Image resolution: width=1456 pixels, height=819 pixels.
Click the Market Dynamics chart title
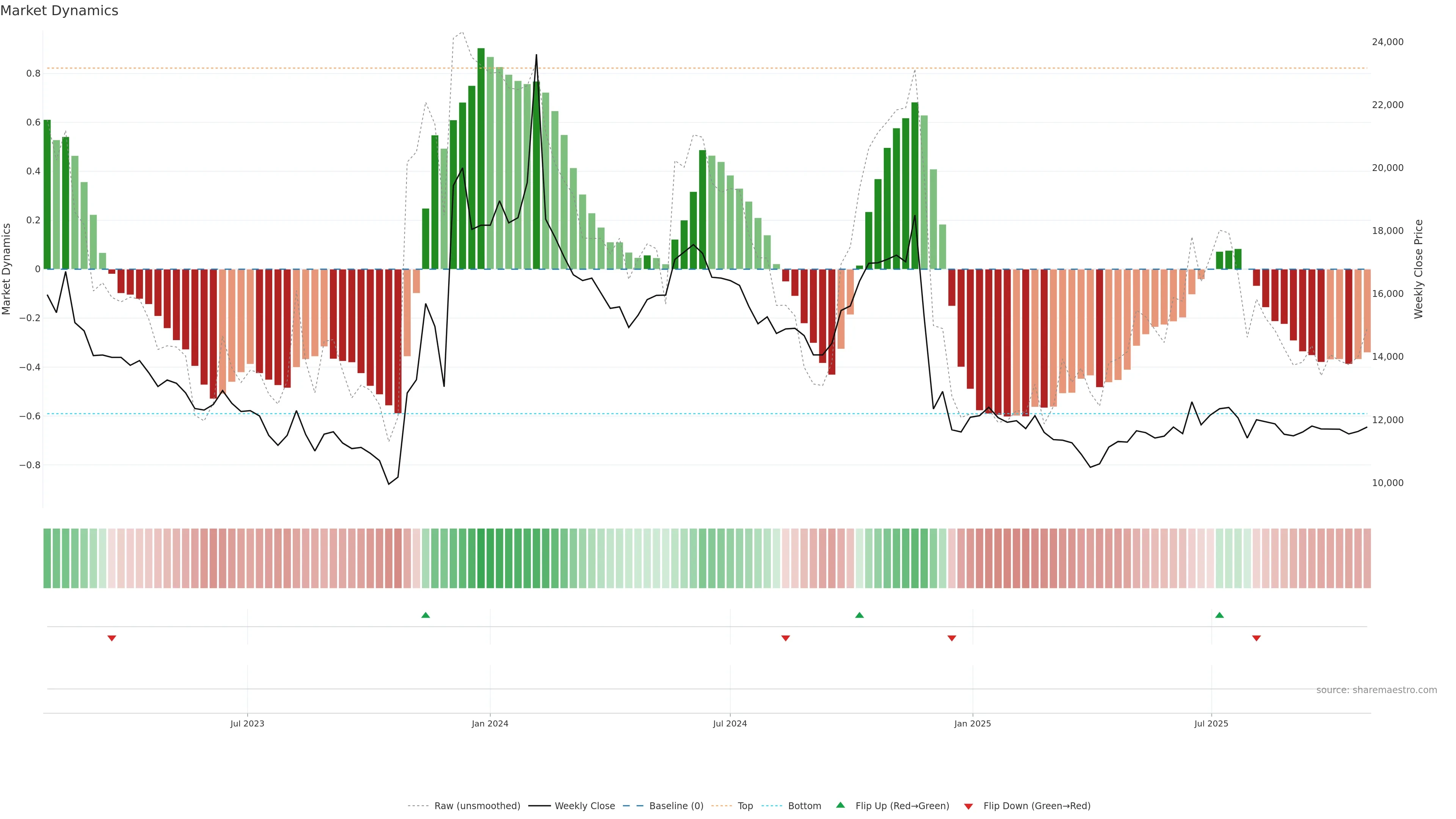click(60, 11)
